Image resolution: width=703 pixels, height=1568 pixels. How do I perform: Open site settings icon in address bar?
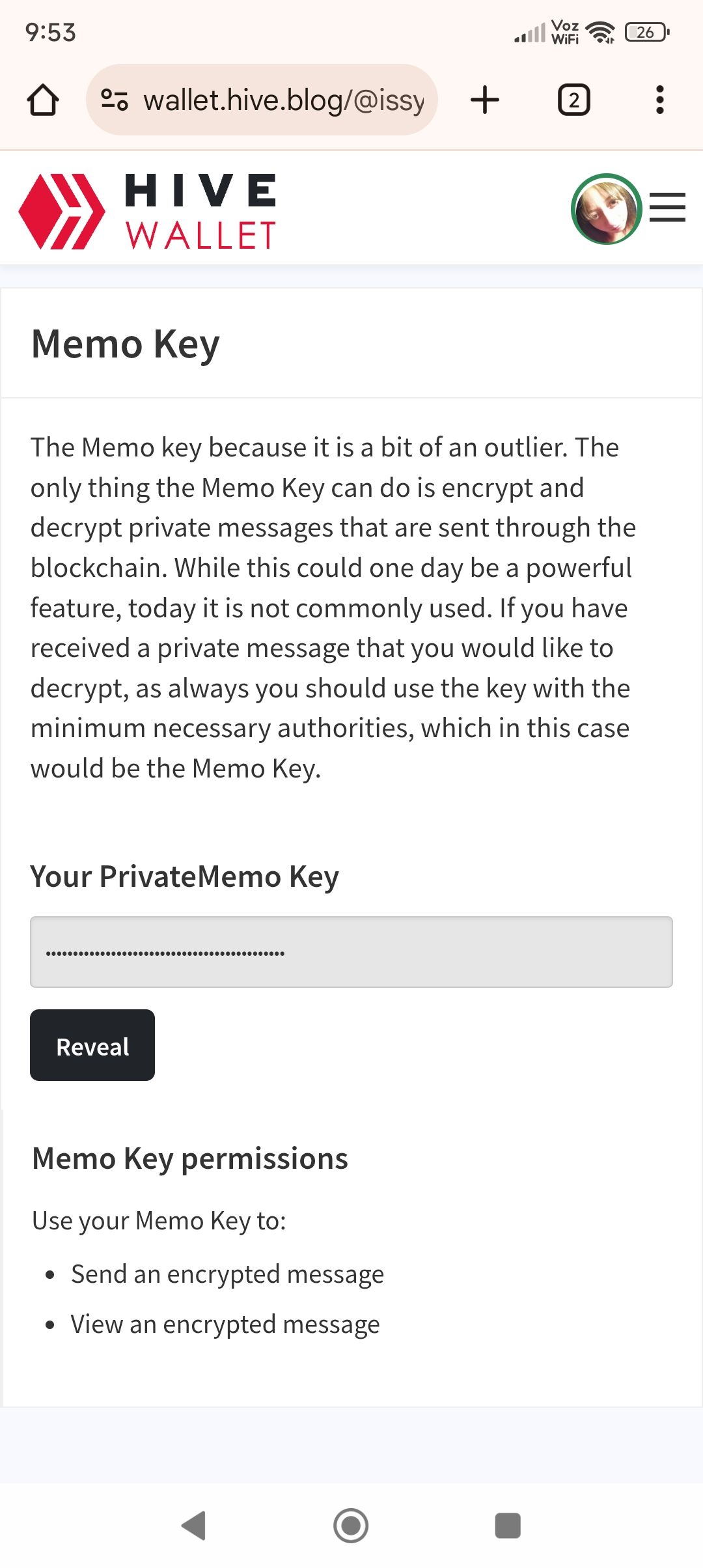[x=115, y=100]
